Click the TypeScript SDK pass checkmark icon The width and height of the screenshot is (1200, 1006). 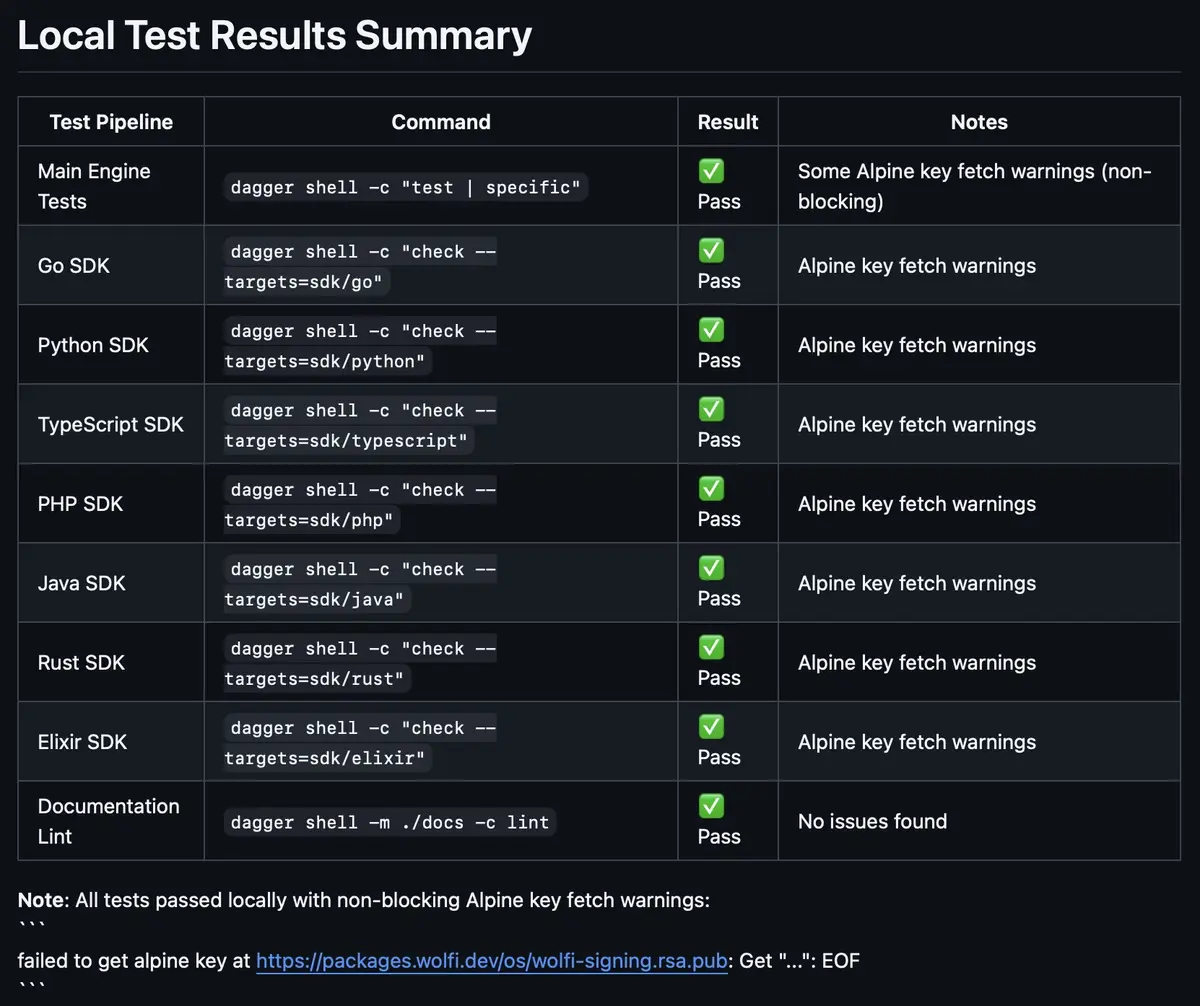711,409
